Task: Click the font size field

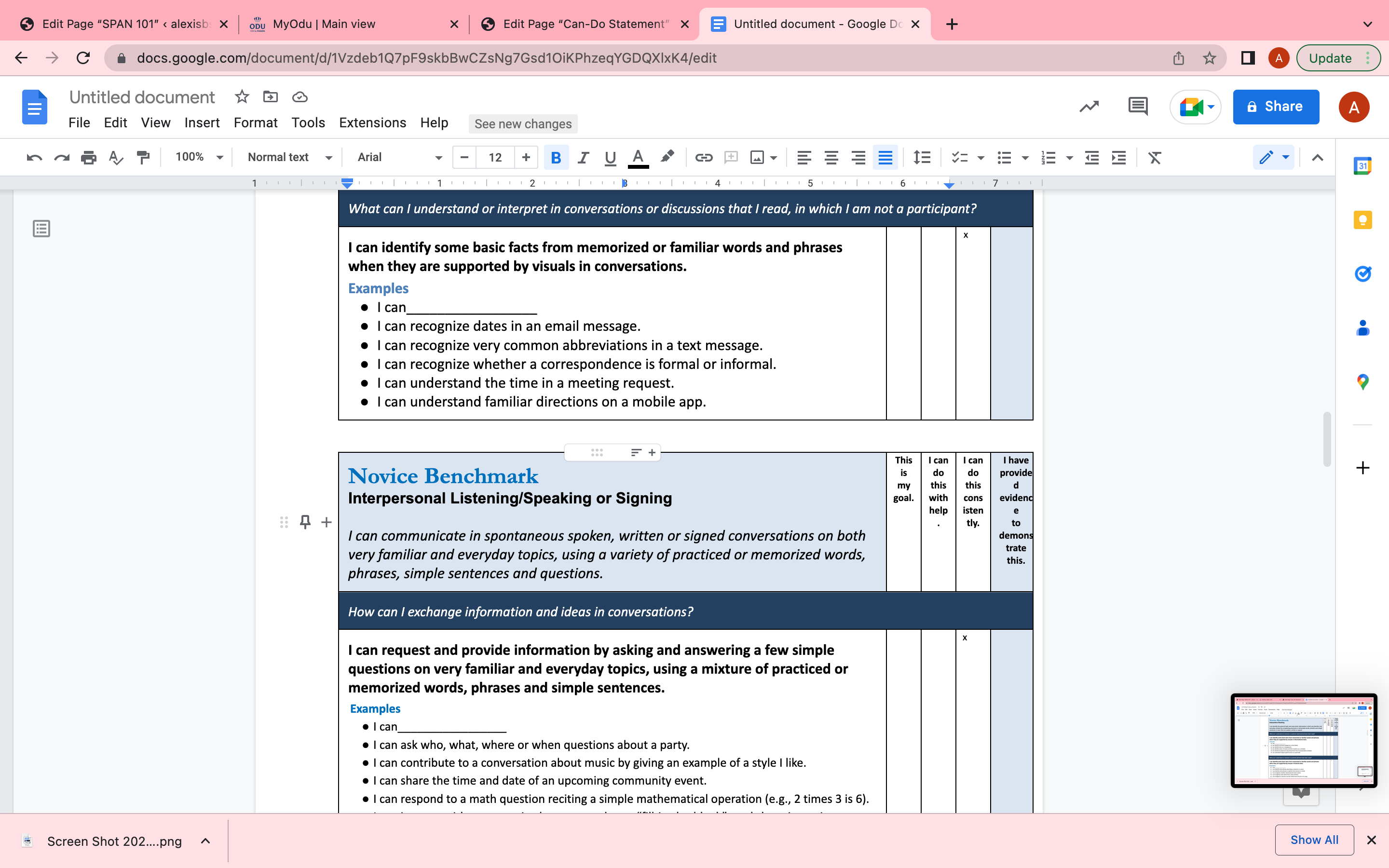Action: click(495, 157)
